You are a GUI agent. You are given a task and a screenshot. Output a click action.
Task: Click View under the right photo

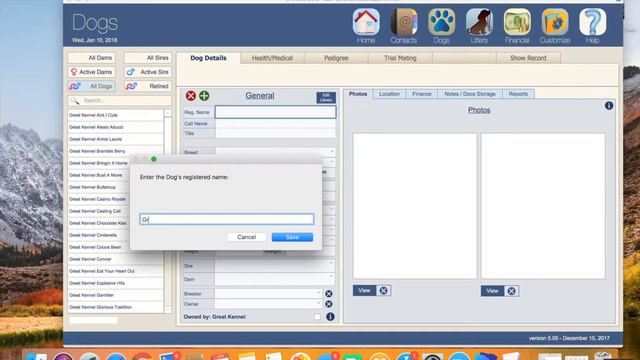(x=492, y=291)
